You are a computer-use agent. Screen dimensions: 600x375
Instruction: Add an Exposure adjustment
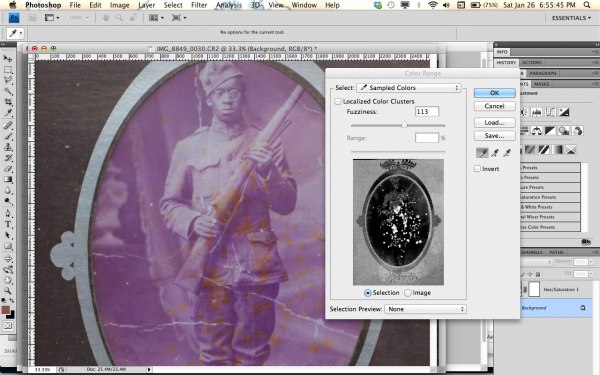click(x=564, y=112)
